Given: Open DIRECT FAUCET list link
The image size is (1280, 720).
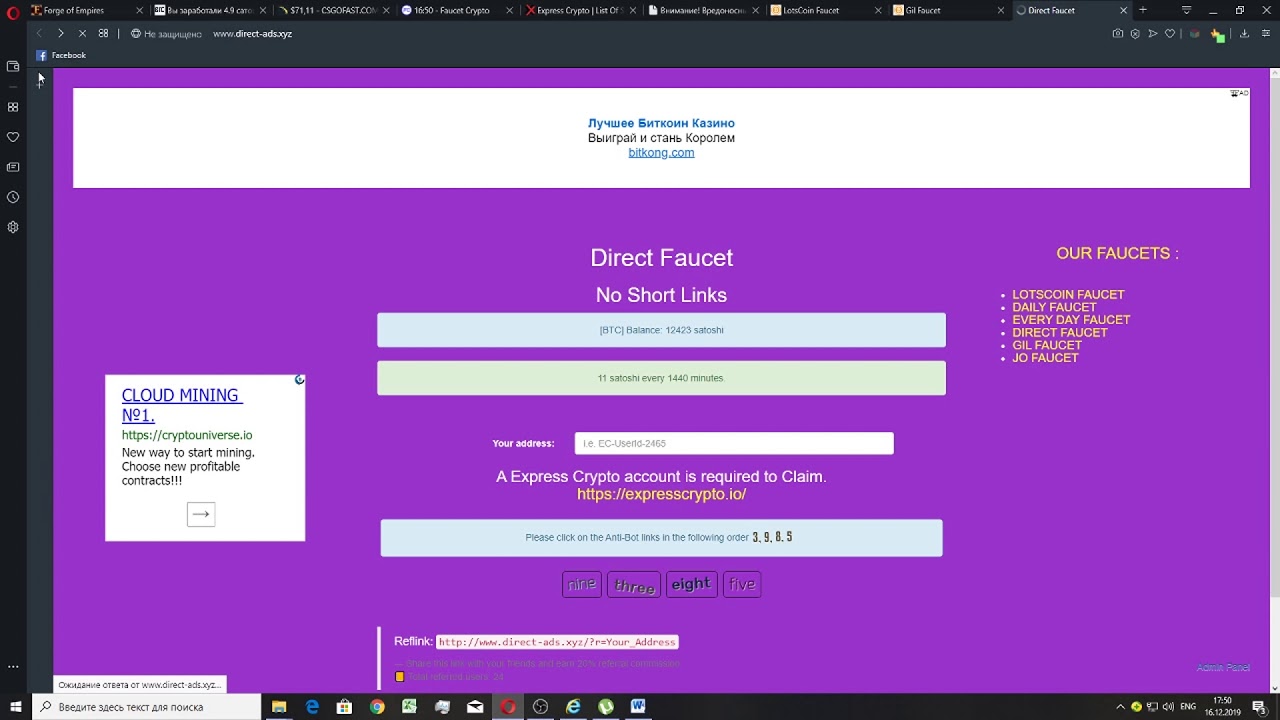Looking at the screenshot, I should coord(1060,332).
